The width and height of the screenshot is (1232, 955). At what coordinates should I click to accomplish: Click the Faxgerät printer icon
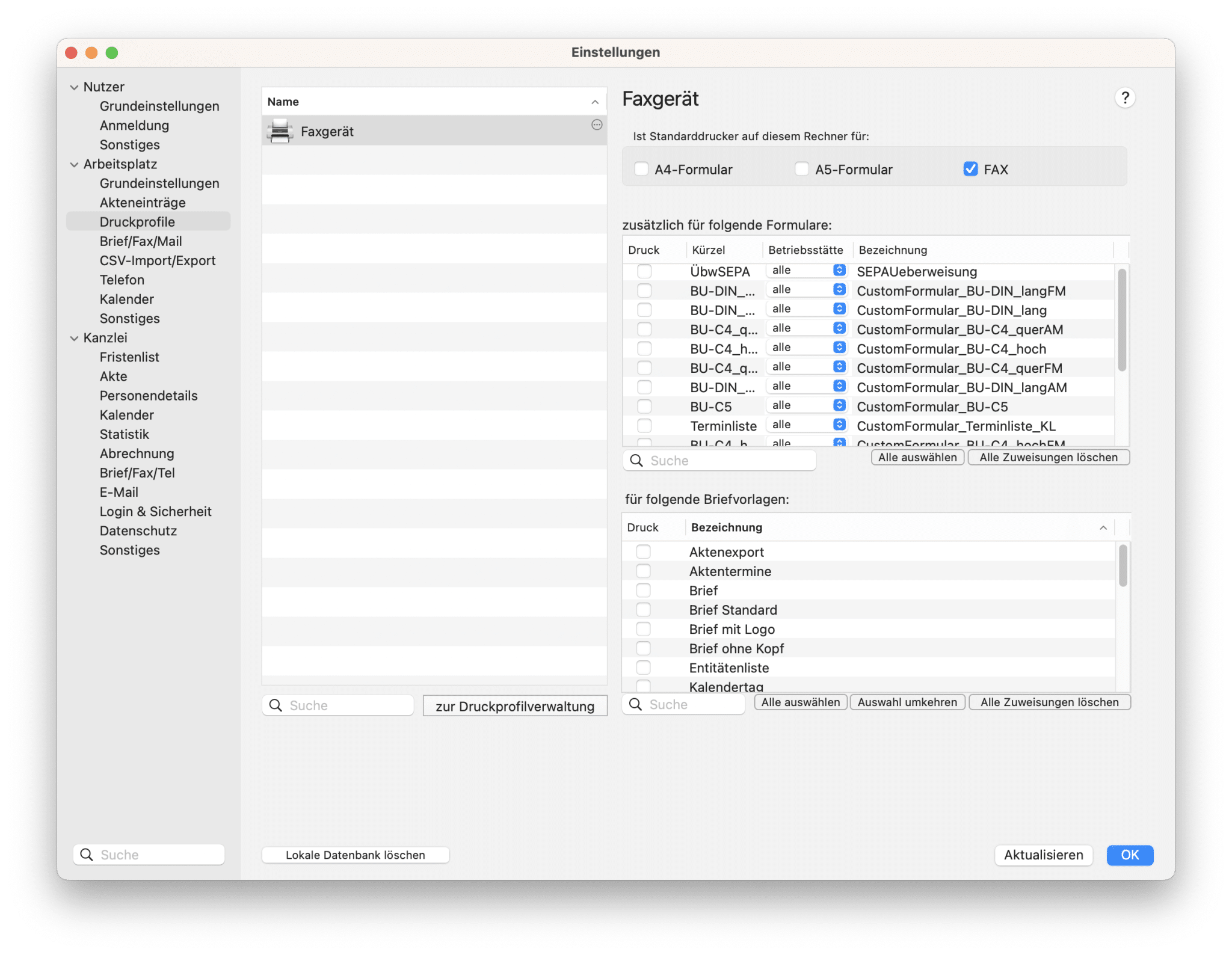point(280,131)
